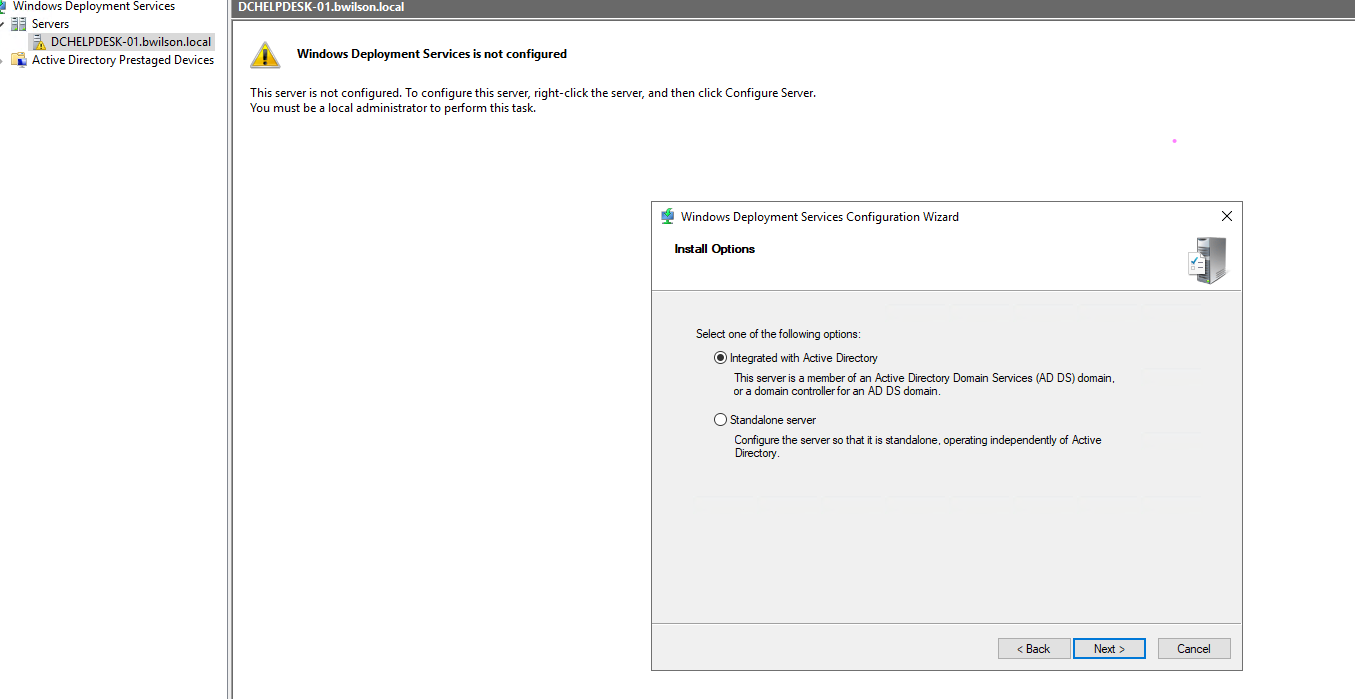Screen dimensions: 1355x699
Task: Click the Back button in the wizard
Action: coord(1033,648)
